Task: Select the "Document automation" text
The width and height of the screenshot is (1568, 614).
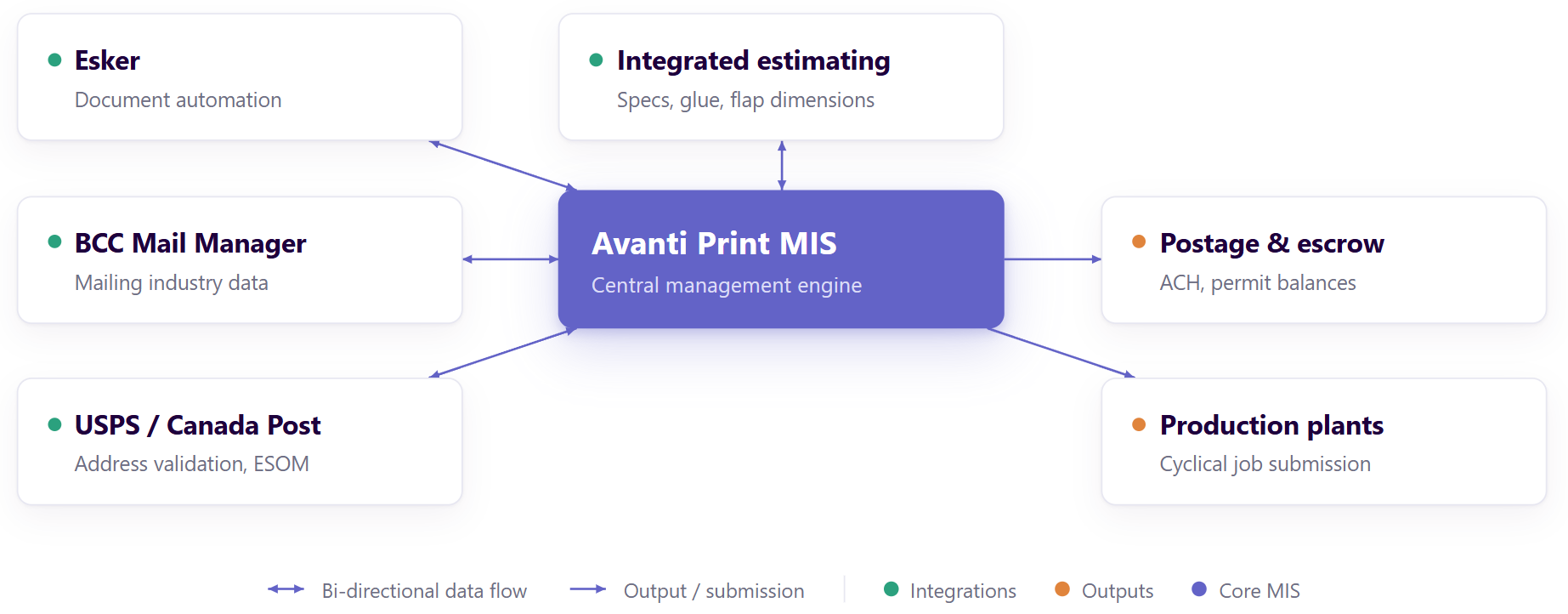Action: point(178,99)
